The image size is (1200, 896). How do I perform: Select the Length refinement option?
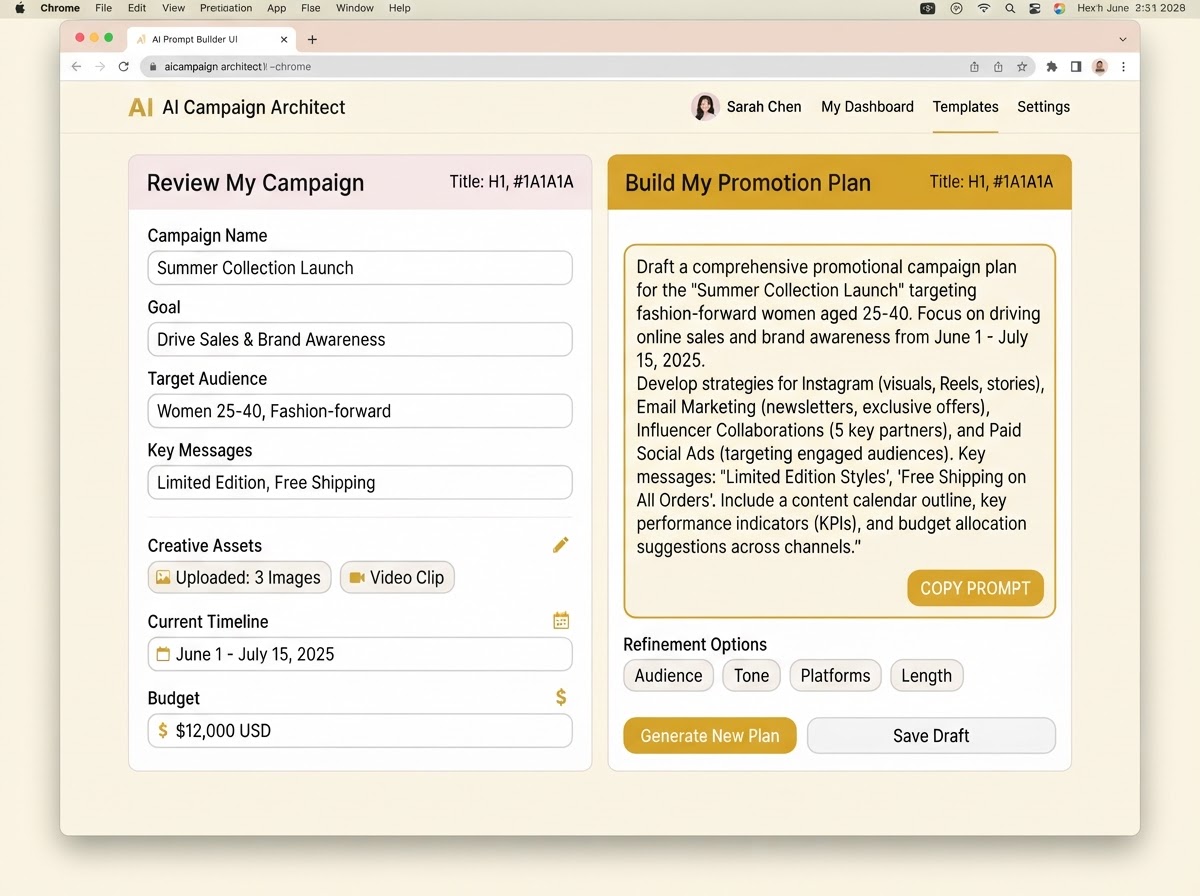click(x=926, y=675)
